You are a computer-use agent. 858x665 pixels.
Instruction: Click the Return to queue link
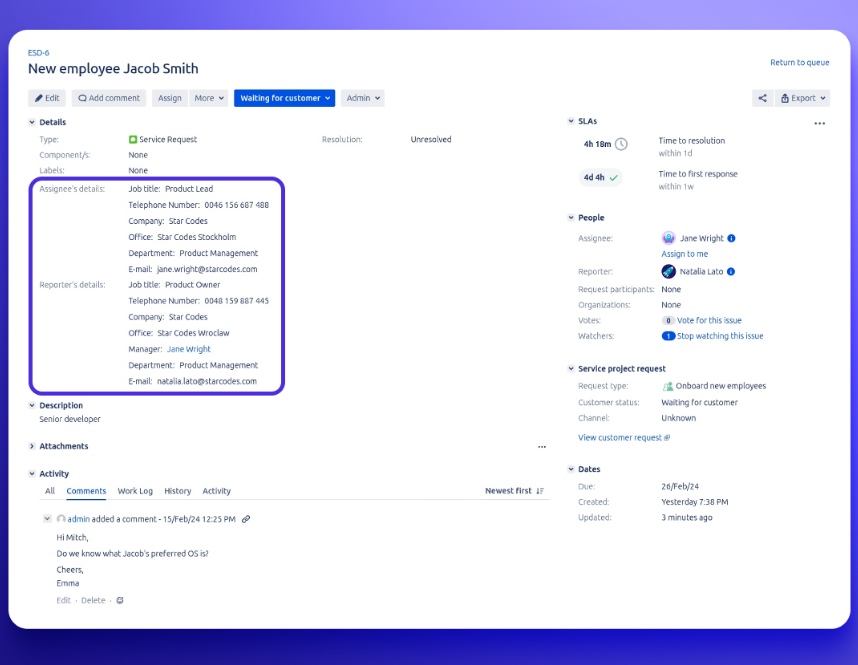click(x=799, y=62)
